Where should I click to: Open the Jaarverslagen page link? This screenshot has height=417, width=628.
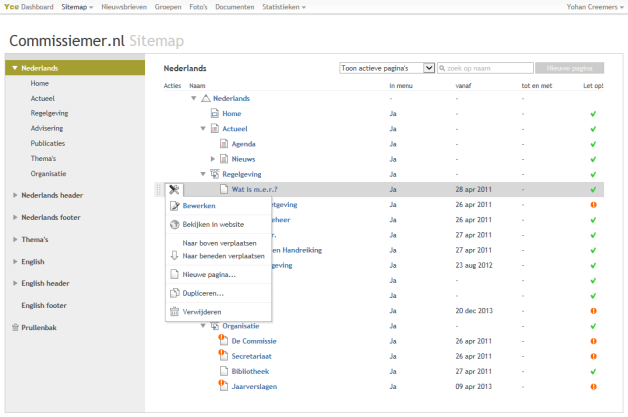click(254, 387)
